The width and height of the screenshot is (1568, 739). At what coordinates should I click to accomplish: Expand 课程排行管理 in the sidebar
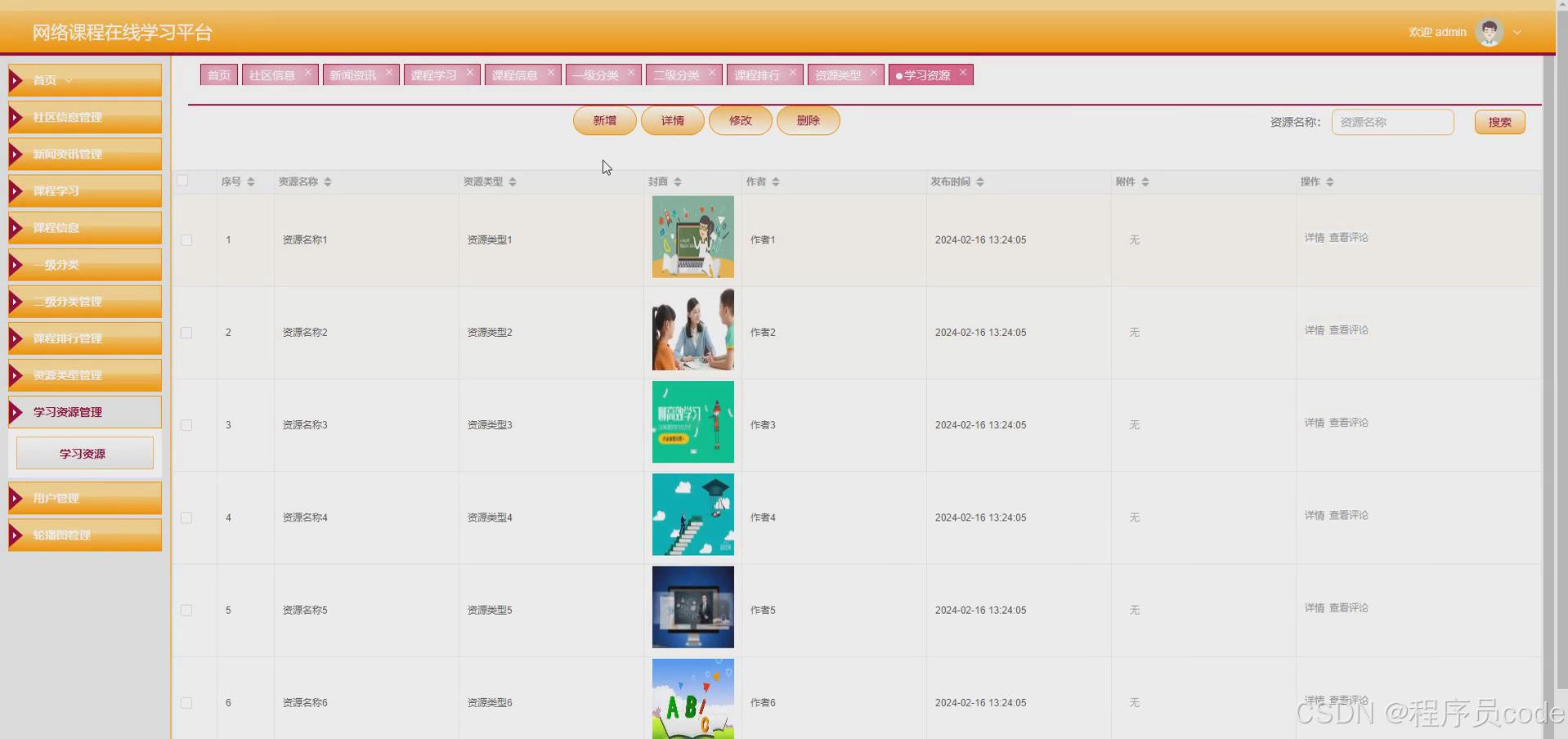85,338
